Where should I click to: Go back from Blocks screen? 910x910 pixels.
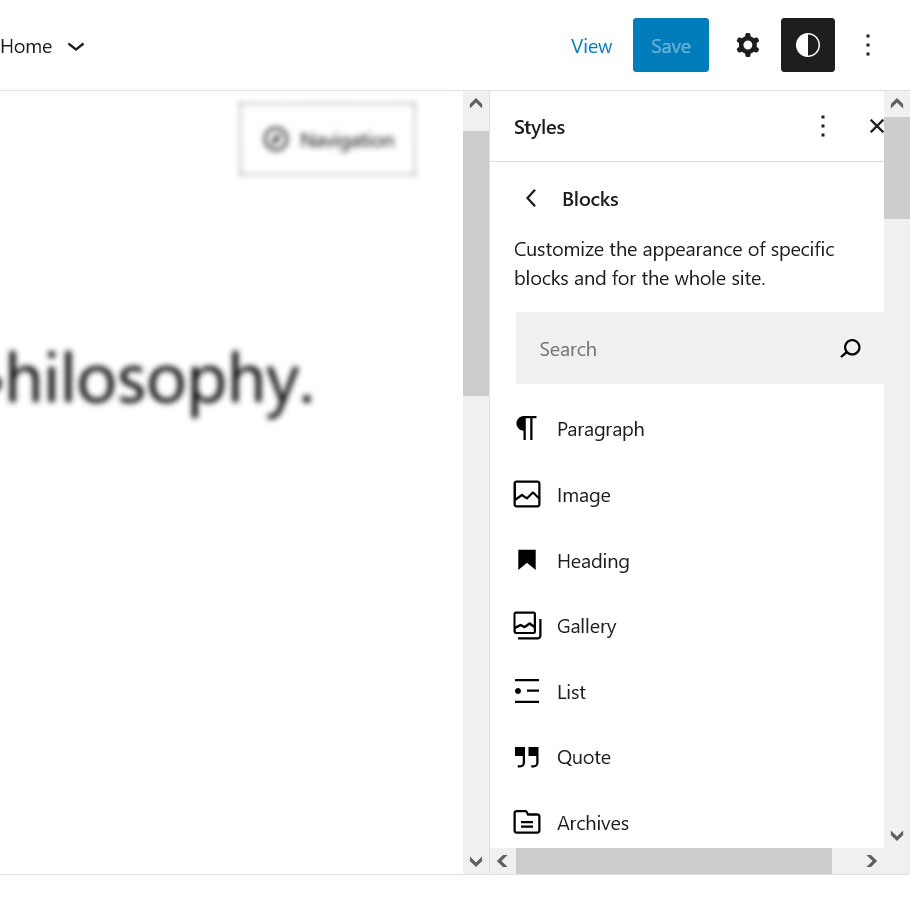click(531, 198)
